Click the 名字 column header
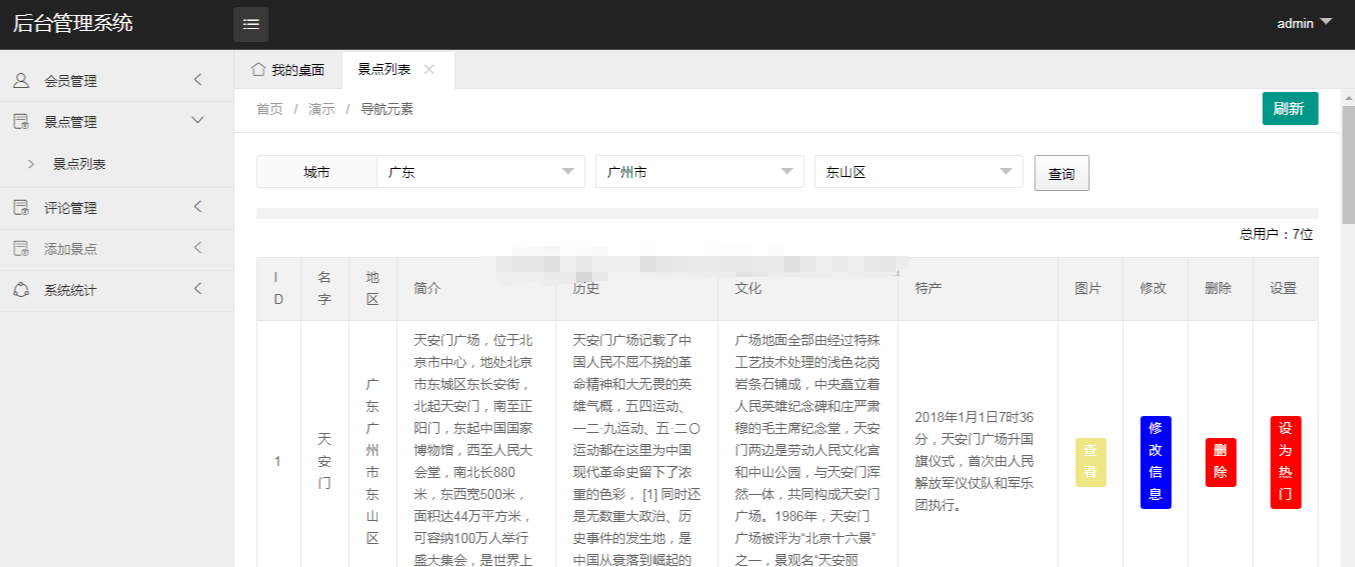The height and width of the screenshot is (567, 1355). pyautogui.click(x=324, y=288)
